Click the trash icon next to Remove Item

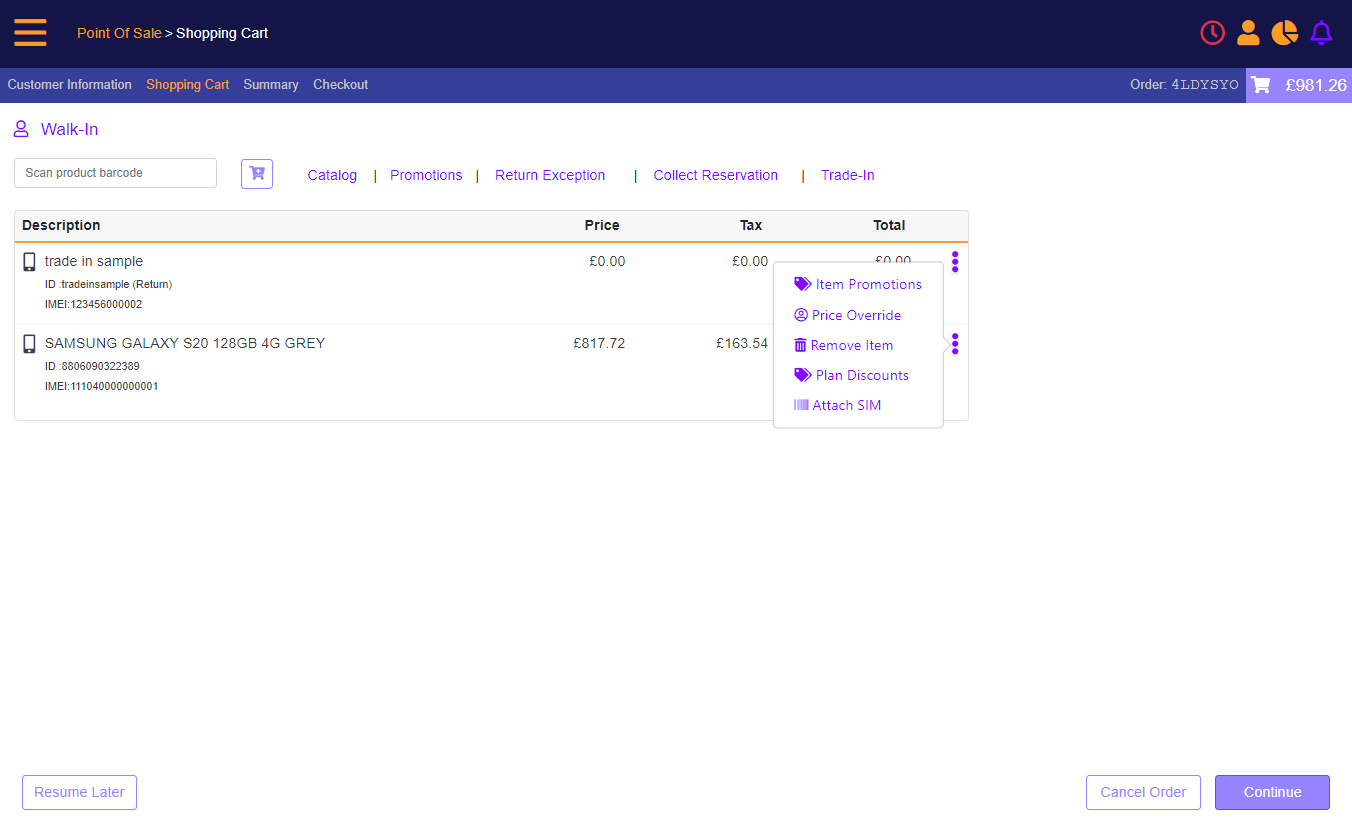point(800,345)
